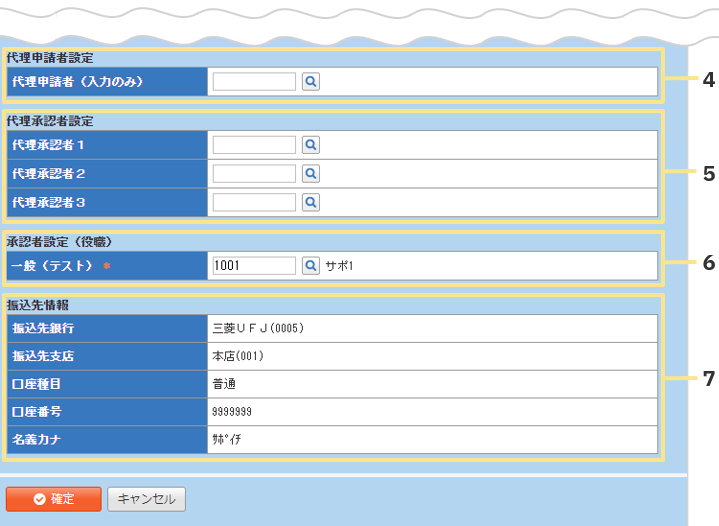This screenshot has width=719, height=526.
Task: Focus the 代理申請者（入力のみ） input box
Action: (x=254, y=82)
